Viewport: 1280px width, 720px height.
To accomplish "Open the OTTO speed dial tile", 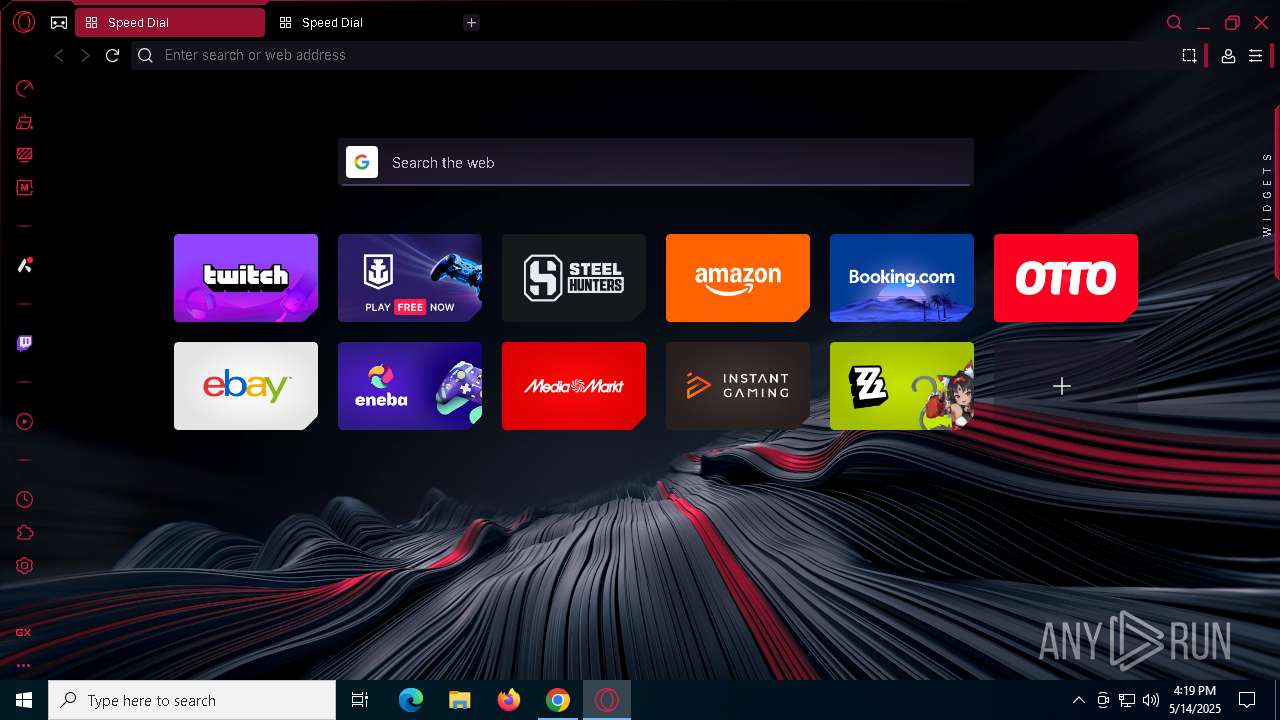I will pyautogui.click(x=1066, y=278).
